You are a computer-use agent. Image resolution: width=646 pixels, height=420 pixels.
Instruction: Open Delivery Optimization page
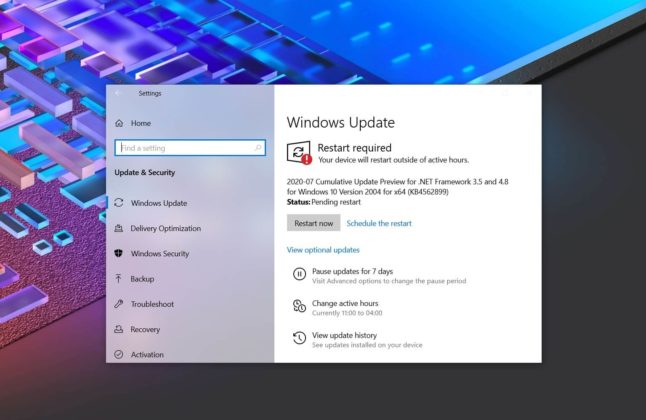pos(166,228)
